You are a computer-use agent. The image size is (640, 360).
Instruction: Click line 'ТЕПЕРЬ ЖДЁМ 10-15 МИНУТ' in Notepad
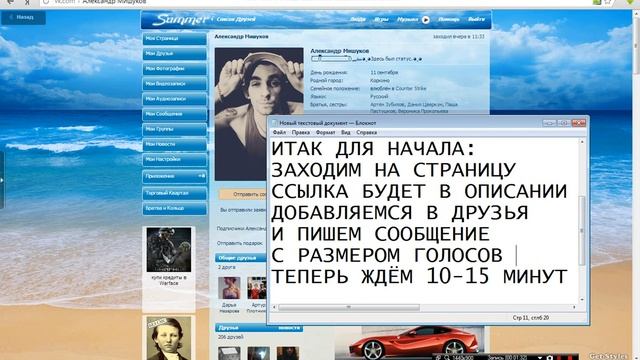(x=419, y=276)
